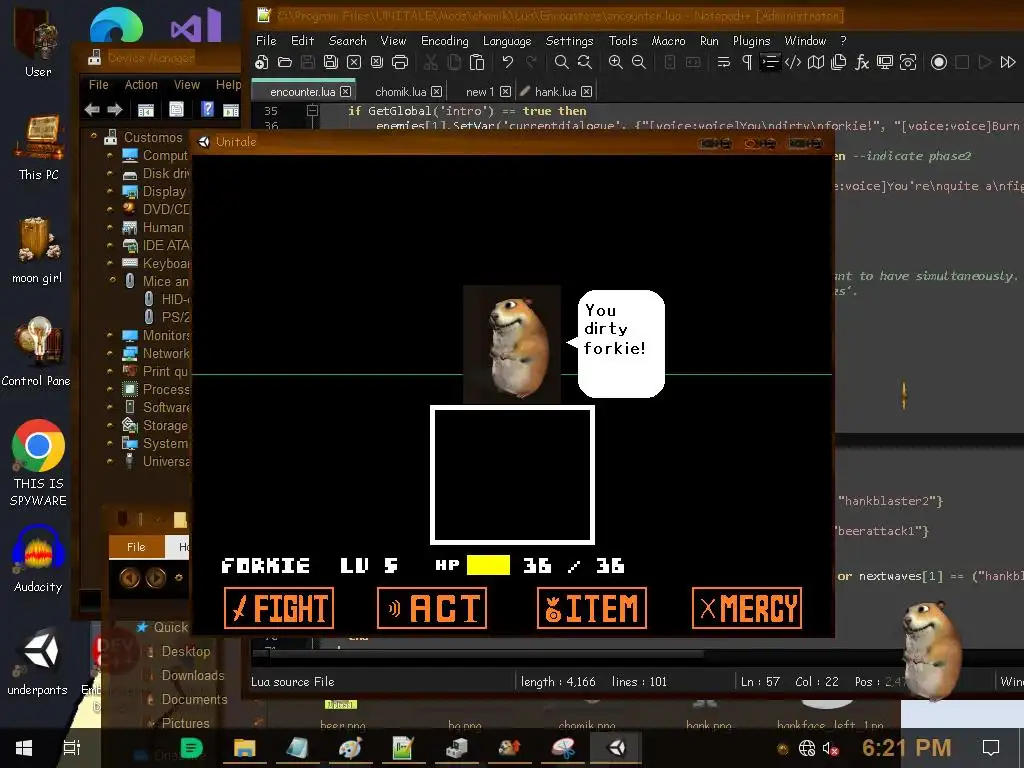Click the Paste clipboard icon in Notepad++ toolbar
1024x768 pixels.
477,62
